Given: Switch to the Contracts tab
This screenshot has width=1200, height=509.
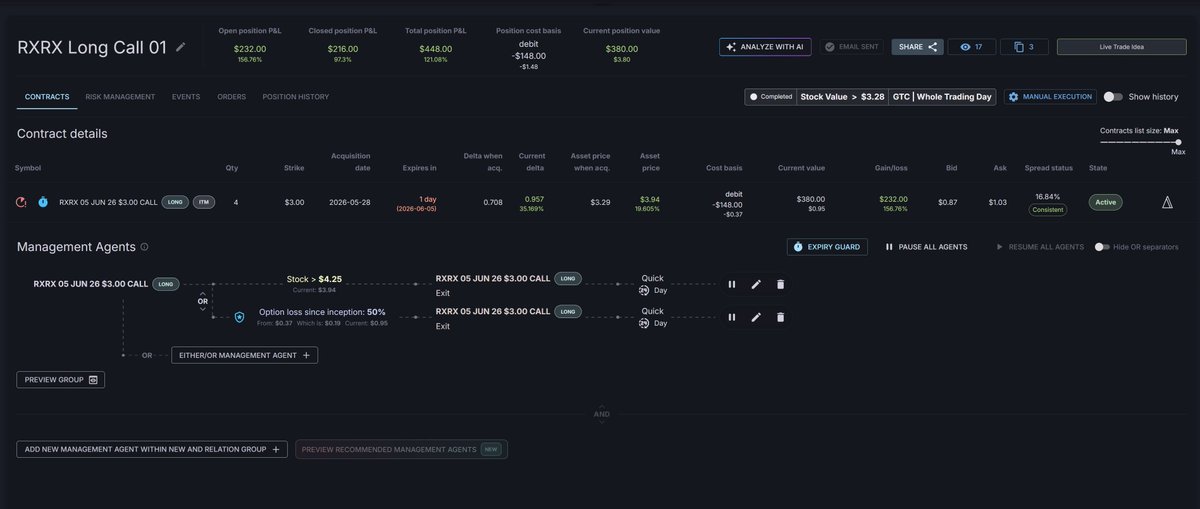Looking at the screenshot, I should coord(47,97).
